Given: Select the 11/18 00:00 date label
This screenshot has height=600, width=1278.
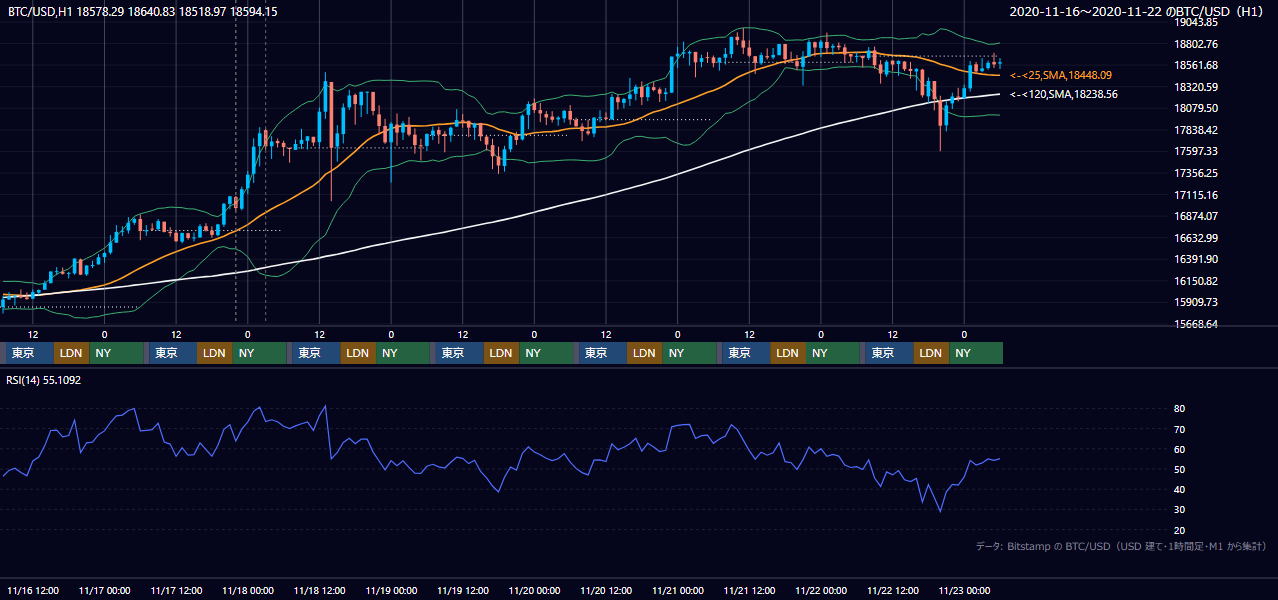Looking at the screenshot, I should 248,591.
